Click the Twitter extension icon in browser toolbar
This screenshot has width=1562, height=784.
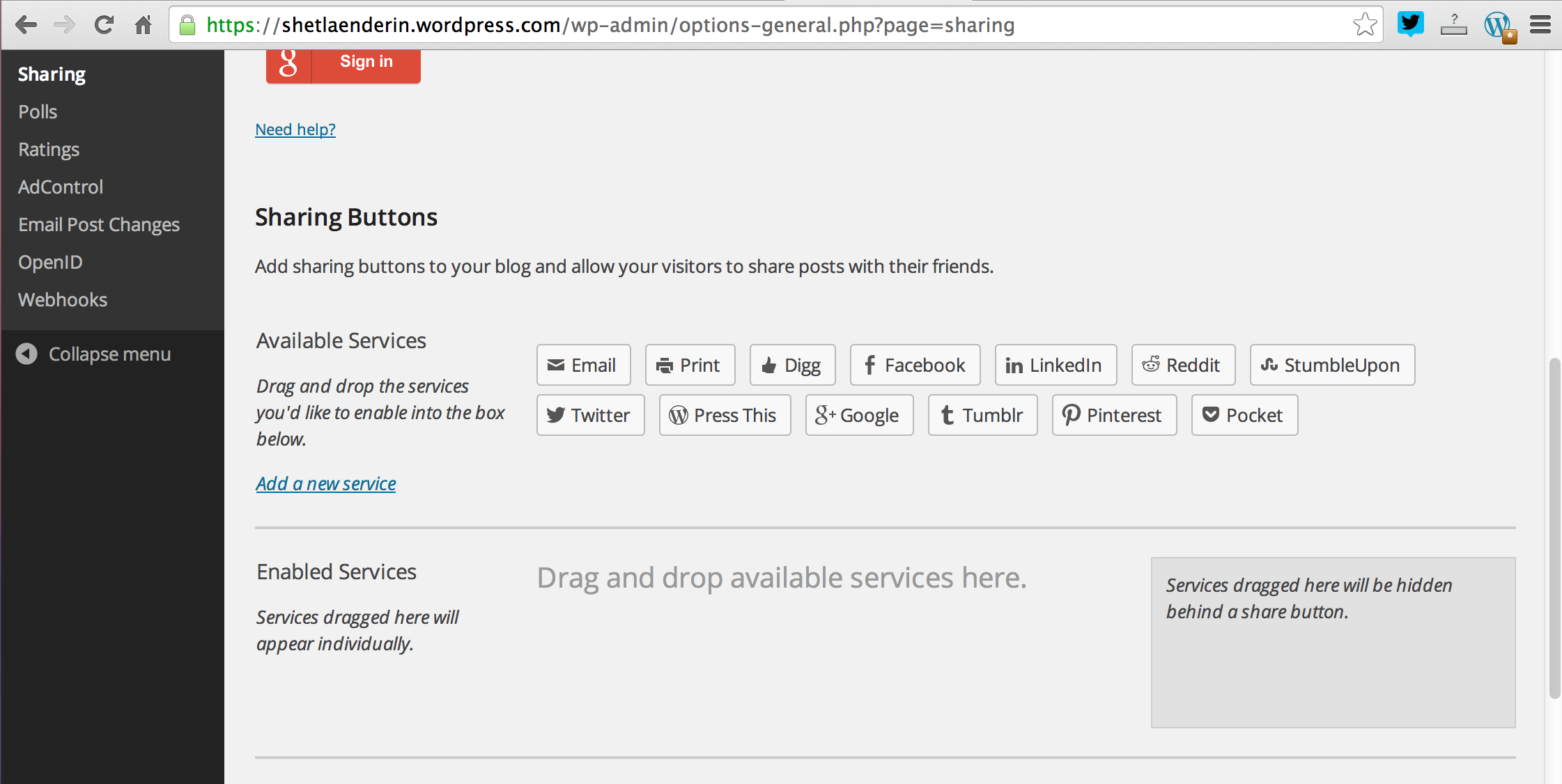1410,25
